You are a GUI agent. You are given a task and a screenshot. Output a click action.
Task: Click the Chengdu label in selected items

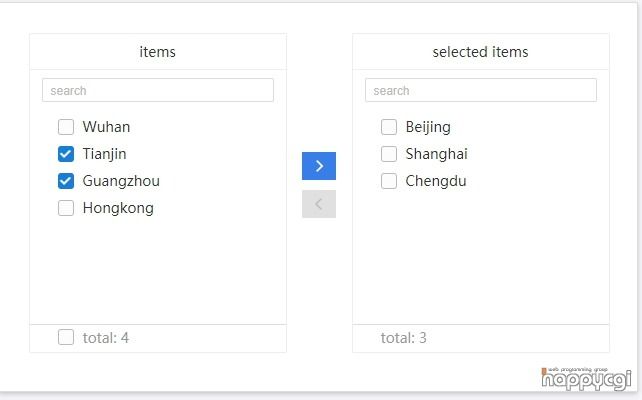point(436,181)
